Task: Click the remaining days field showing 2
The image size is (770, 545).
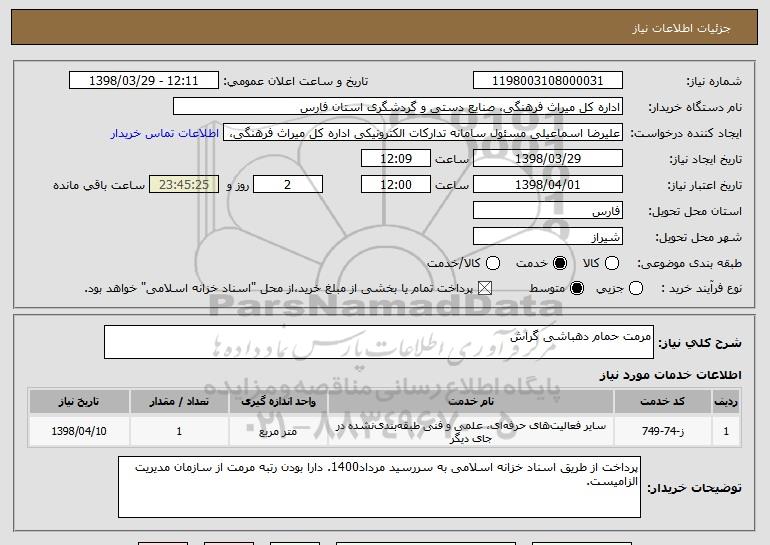Action: coord(288,185)
